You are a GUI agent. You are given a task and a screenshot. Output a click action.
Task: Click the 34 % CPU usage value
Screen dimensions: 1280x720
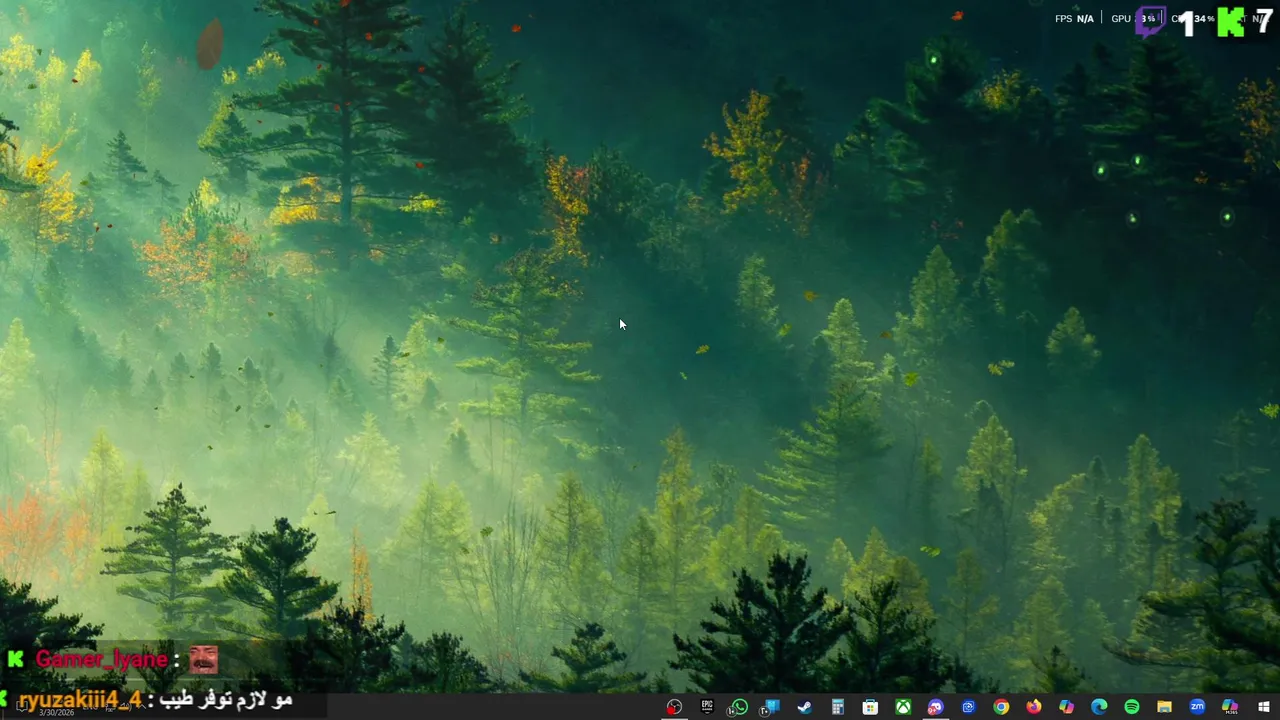[1203, 19]
